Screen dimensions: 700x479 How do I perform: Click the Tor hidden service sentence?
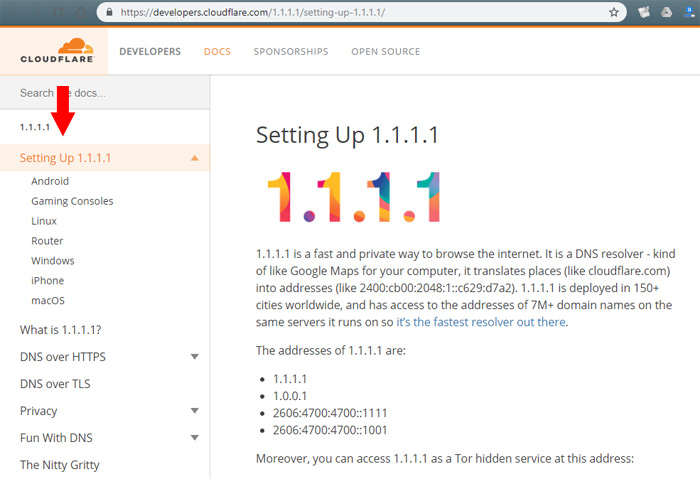pos(445,458)
